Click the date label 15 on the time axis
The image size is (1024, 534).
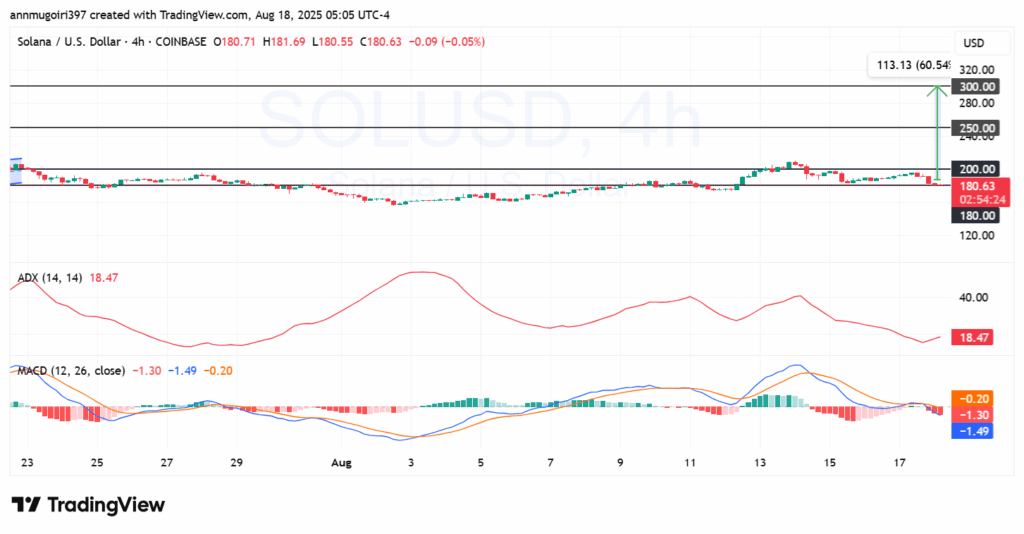[x=830, y=462]
